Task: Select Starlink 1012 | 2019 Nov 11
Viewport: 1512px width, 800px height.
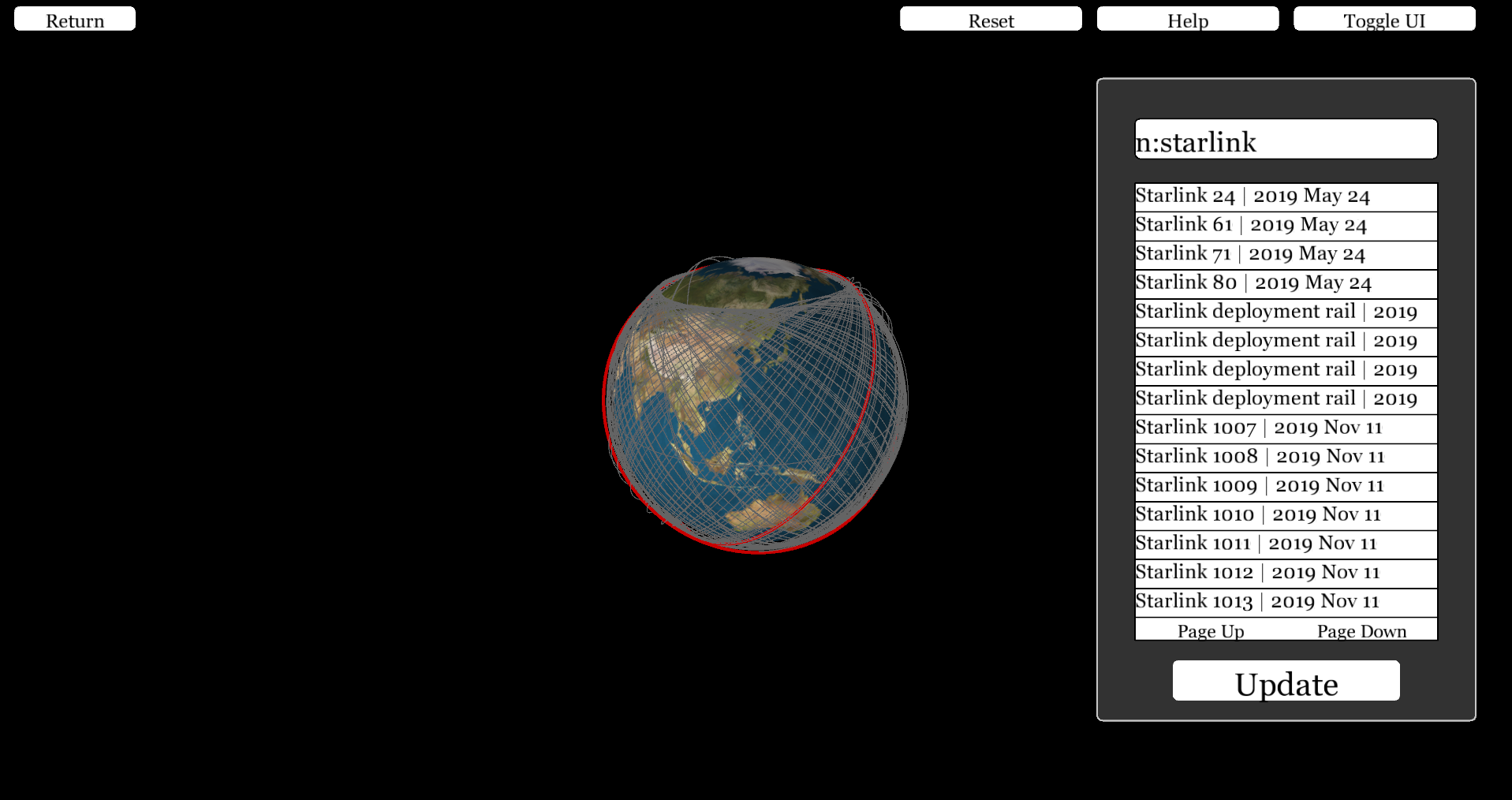Action: point(1286,574)
